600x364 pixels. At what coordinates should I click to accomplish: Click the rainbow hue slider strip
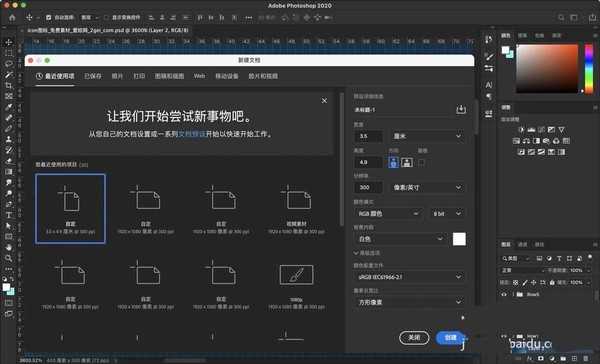pyautogui.click(x=589, y=69)
